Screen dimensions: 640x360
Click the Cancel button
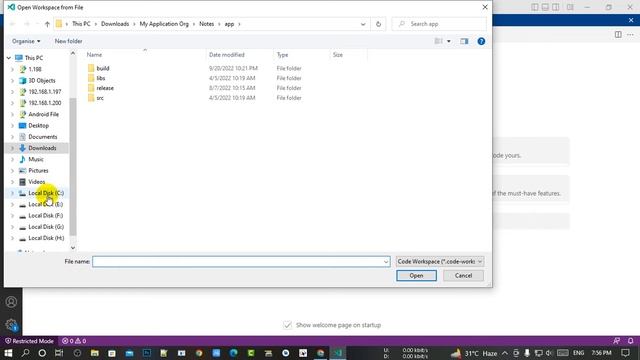(463, 276)
